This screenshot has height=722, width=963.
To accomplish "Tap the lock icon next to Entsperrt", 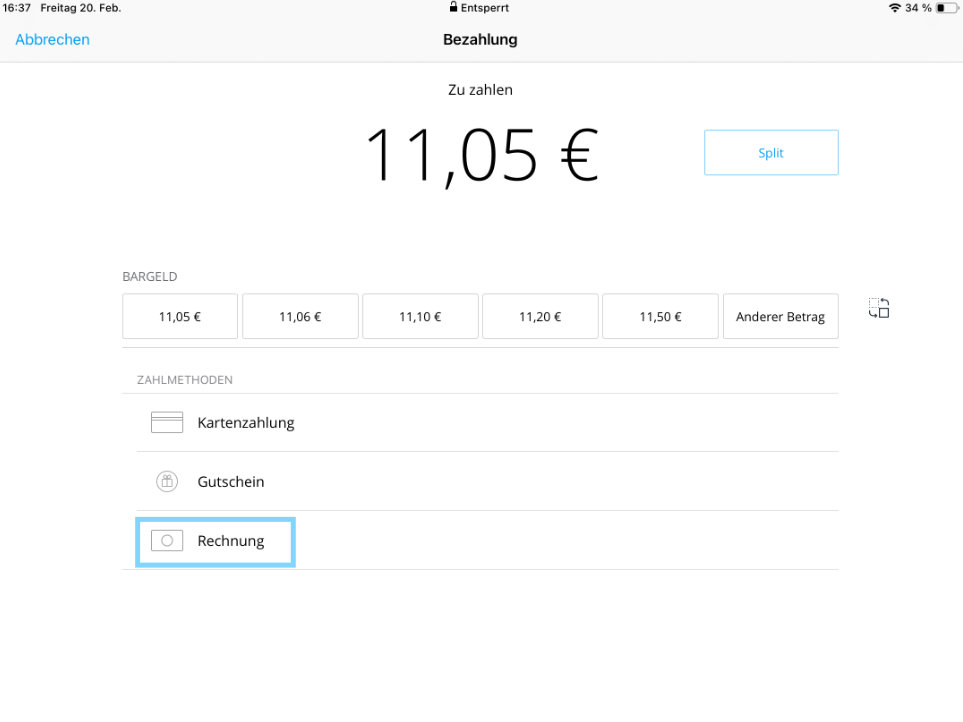I will pos(453,8).
